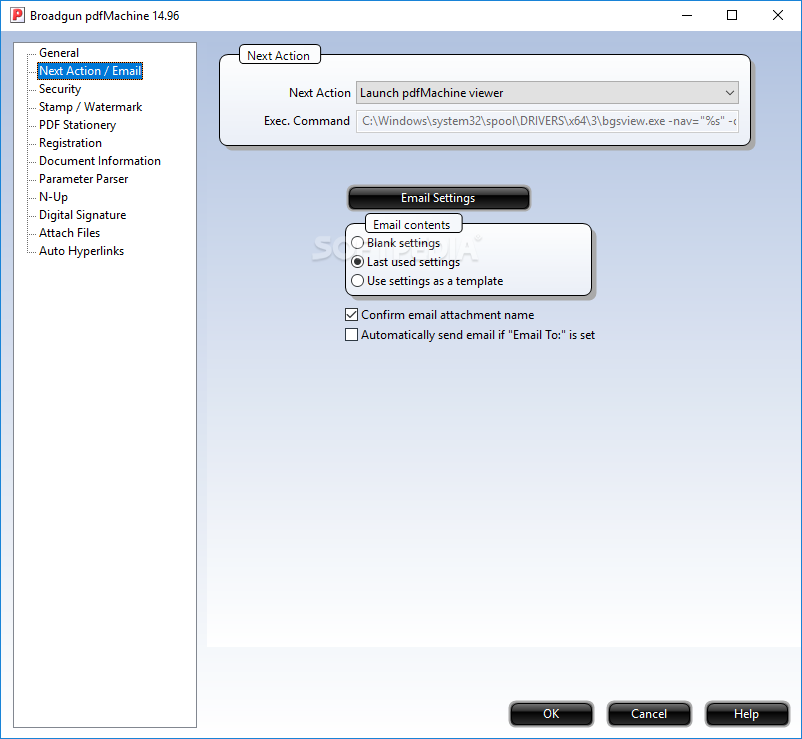Open Stamp / Watermark settings
This screenshot has width=802, height=739.
coord(91,107)
